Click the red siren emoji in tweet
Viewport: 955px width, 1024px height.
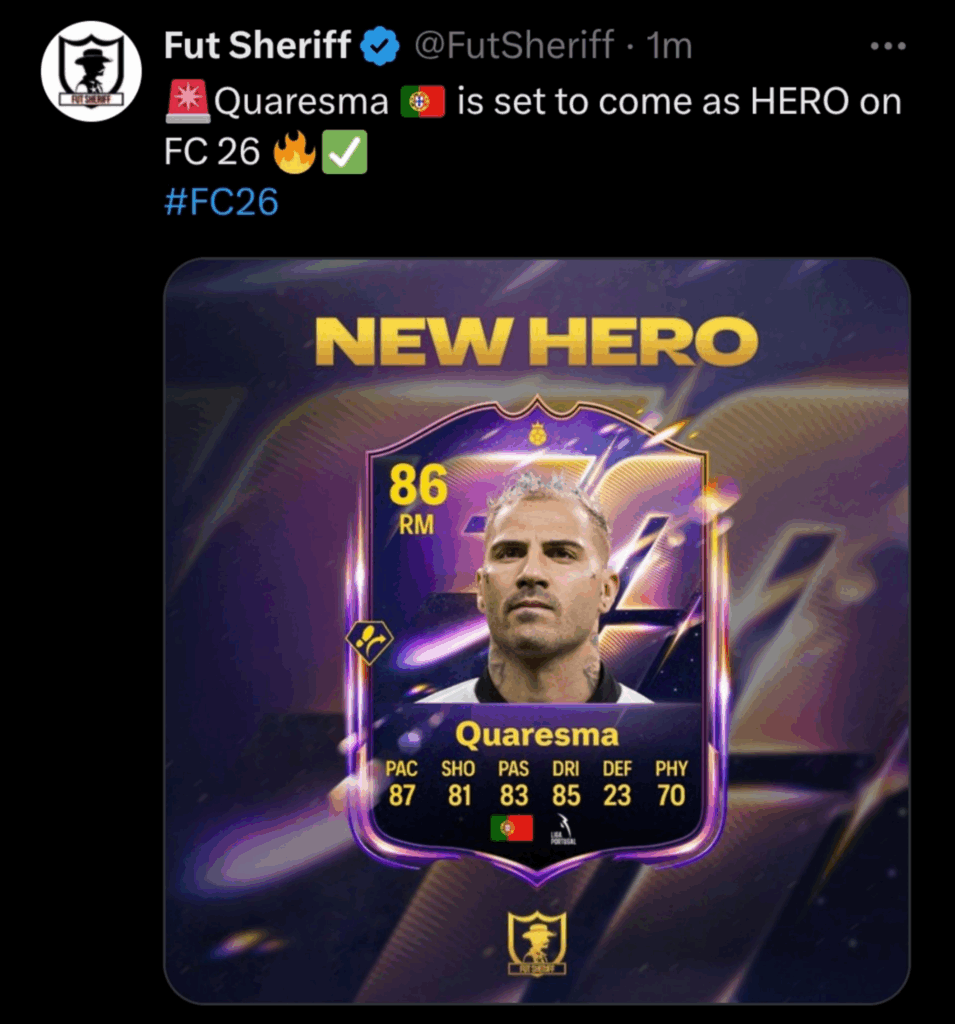187,101
